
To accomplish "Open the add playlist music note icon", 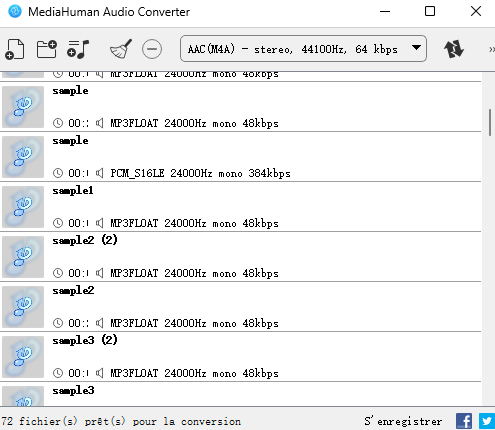I will coord(78,49).
